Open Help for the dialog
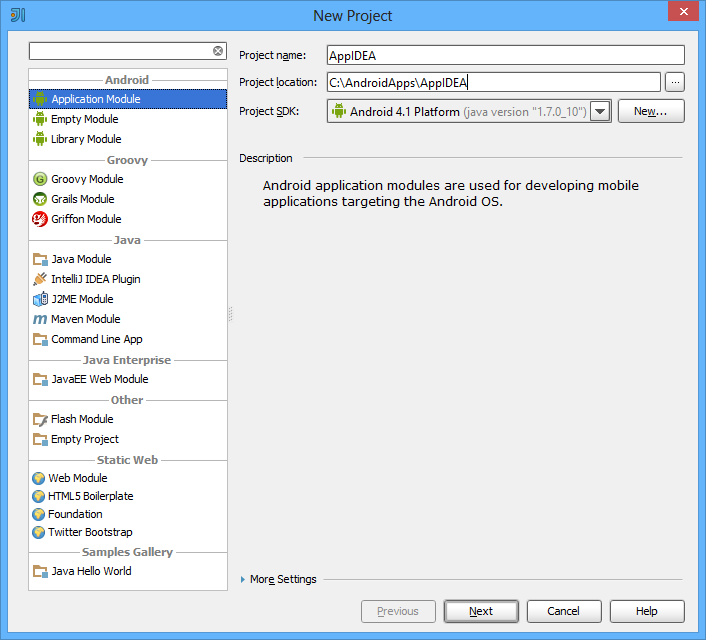706x640 pixels. click(x=647, y=611)
